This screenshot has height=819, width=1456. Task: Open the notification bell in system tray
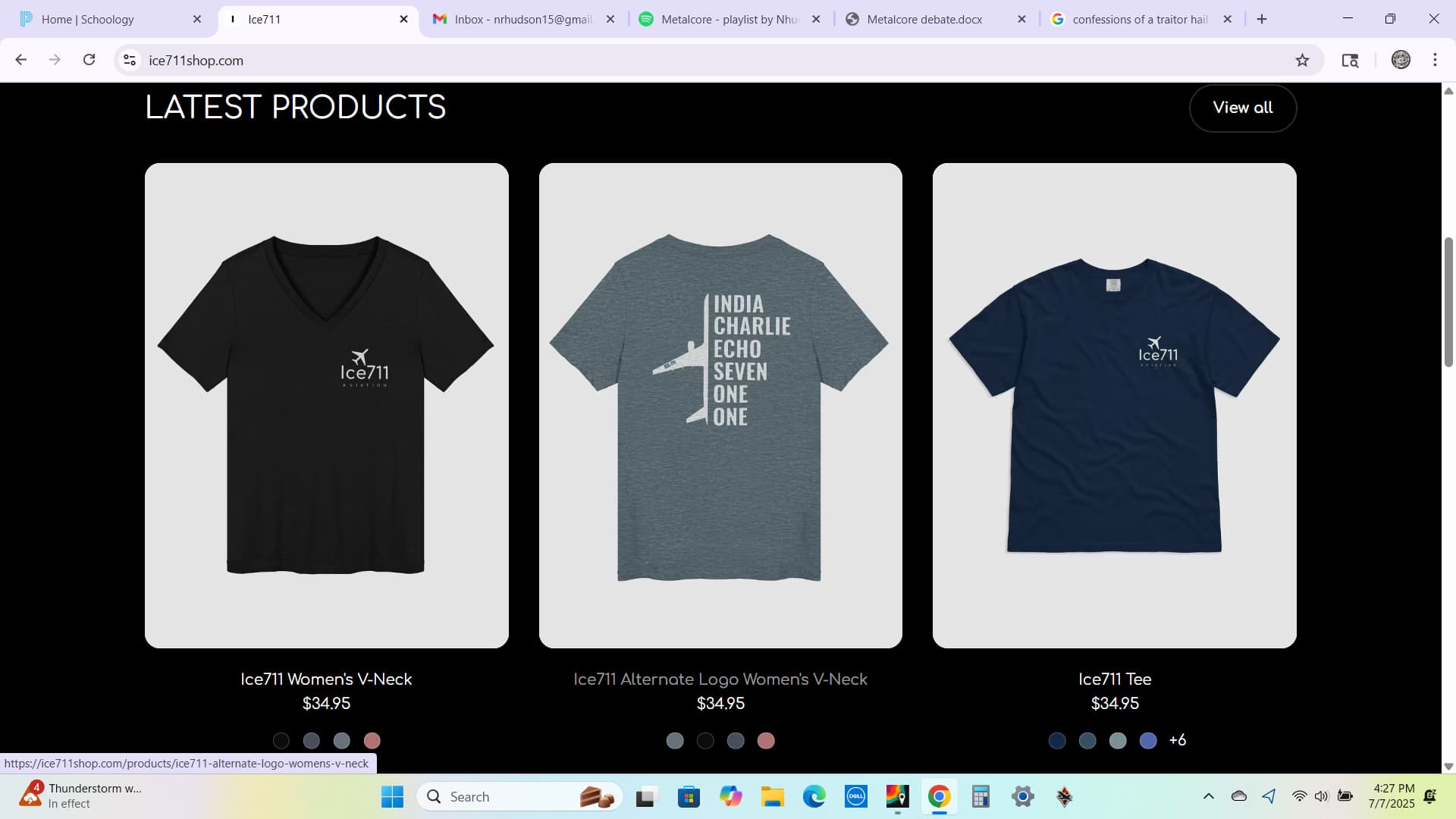(x=1430, y=796)
